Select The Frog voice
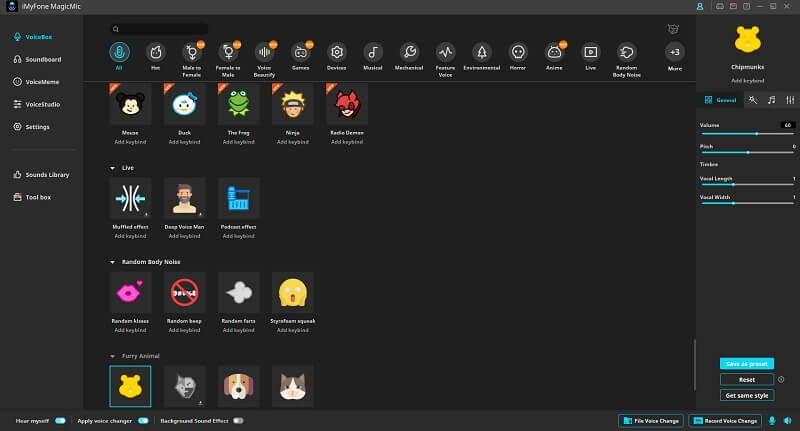The height and width of the screenshot is (431, 800). [x=238, y=105]
